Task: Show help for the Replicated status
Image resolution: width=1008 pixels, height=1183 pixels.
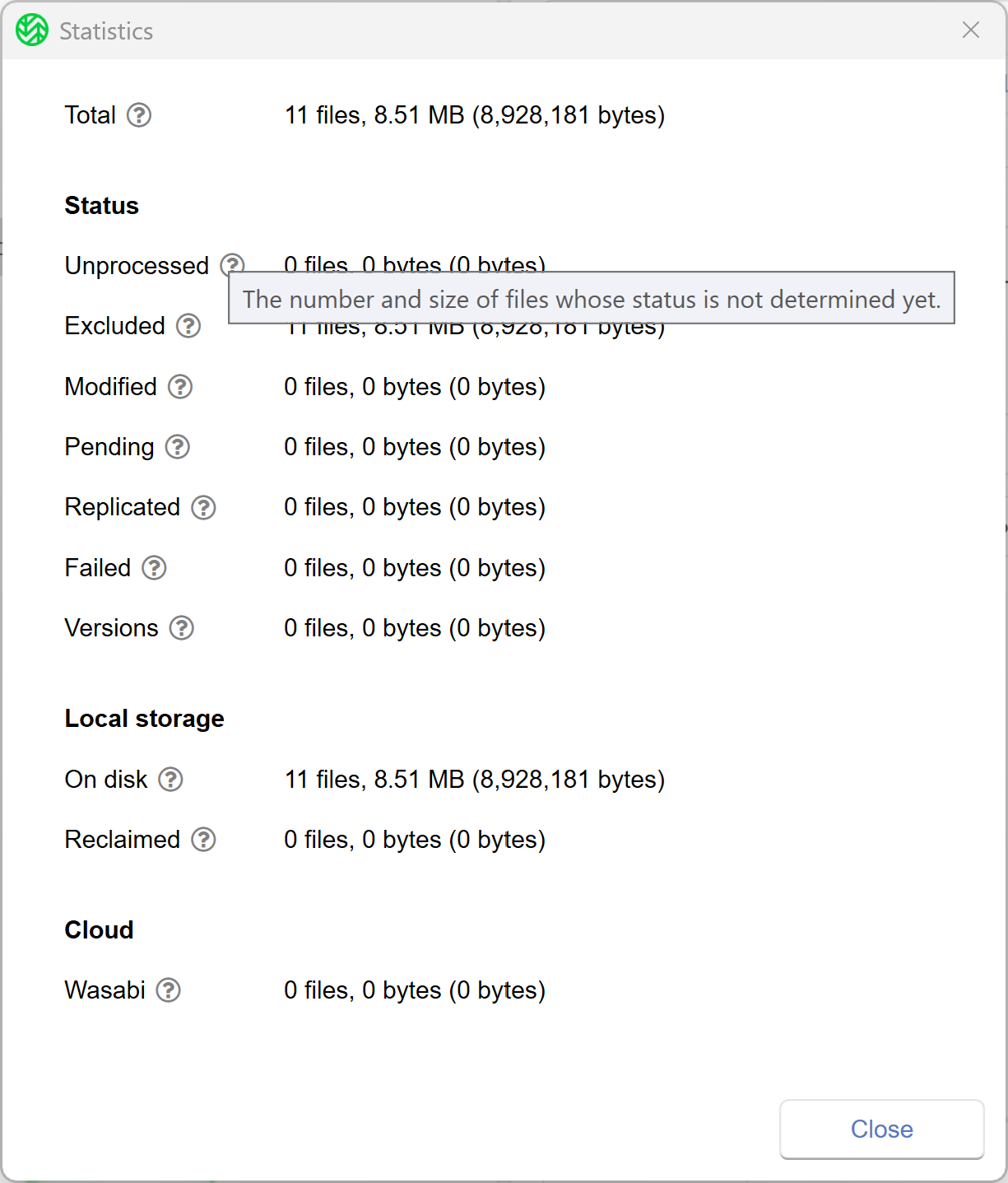Action: coord(203,507)
